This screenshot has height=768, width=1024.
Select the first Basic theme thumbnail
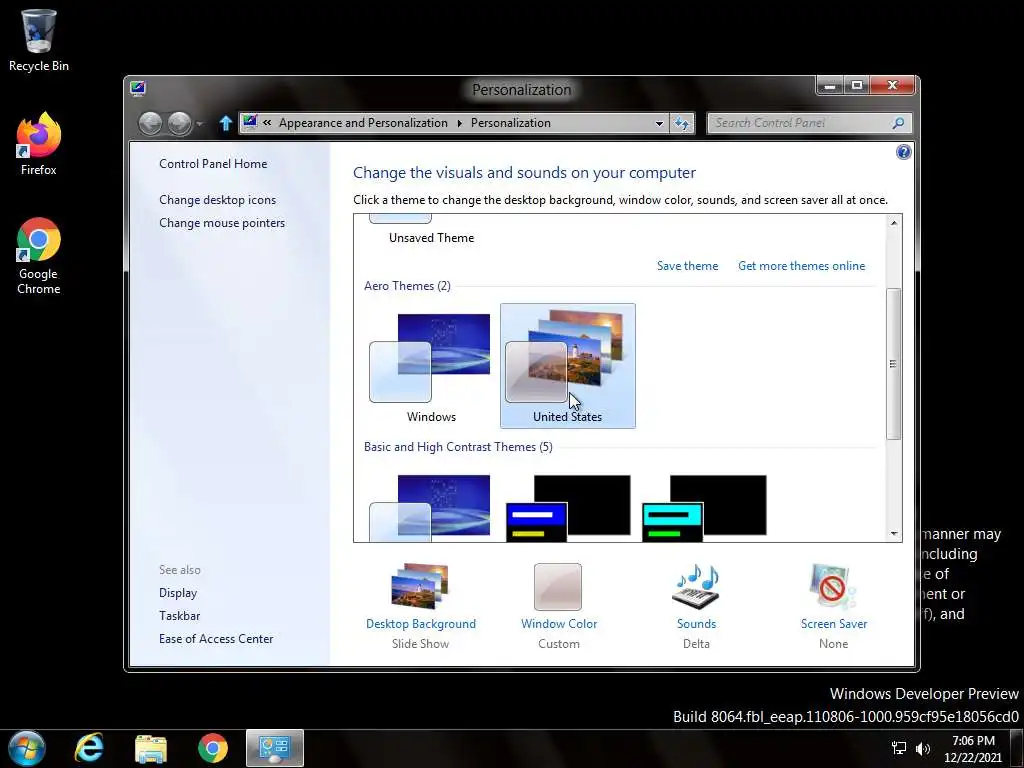430,508
